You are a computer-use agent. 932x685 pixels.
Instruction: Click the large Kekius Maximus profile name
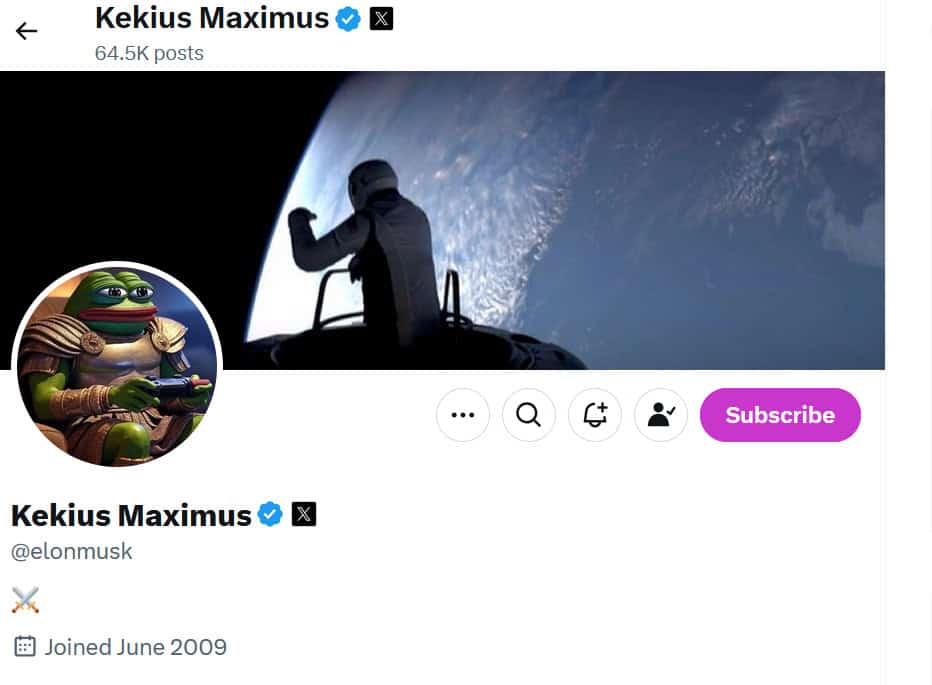[131, 515]
